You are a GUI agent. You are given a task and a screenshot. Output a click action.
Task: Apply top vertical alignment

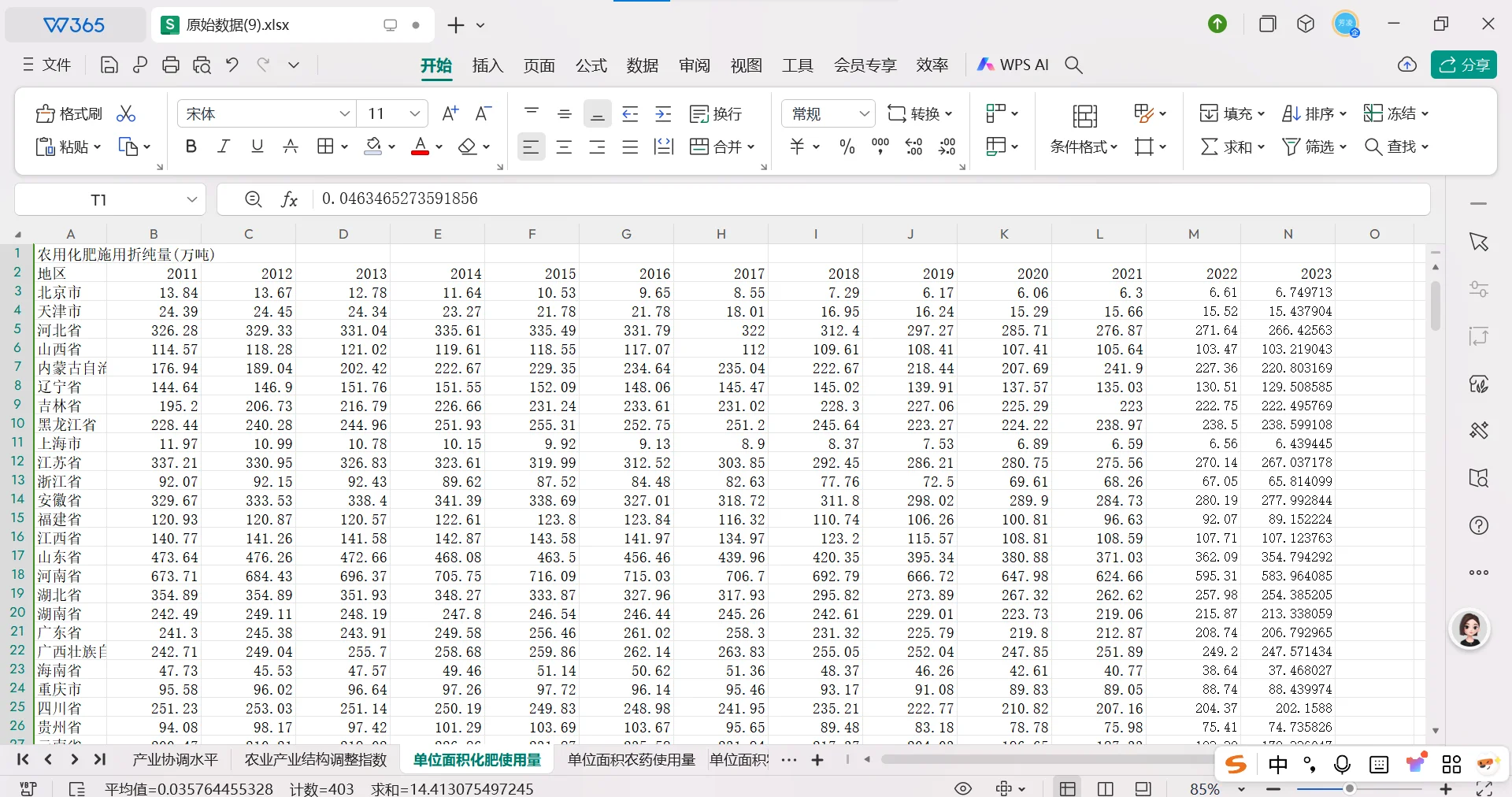click(532, 114)
